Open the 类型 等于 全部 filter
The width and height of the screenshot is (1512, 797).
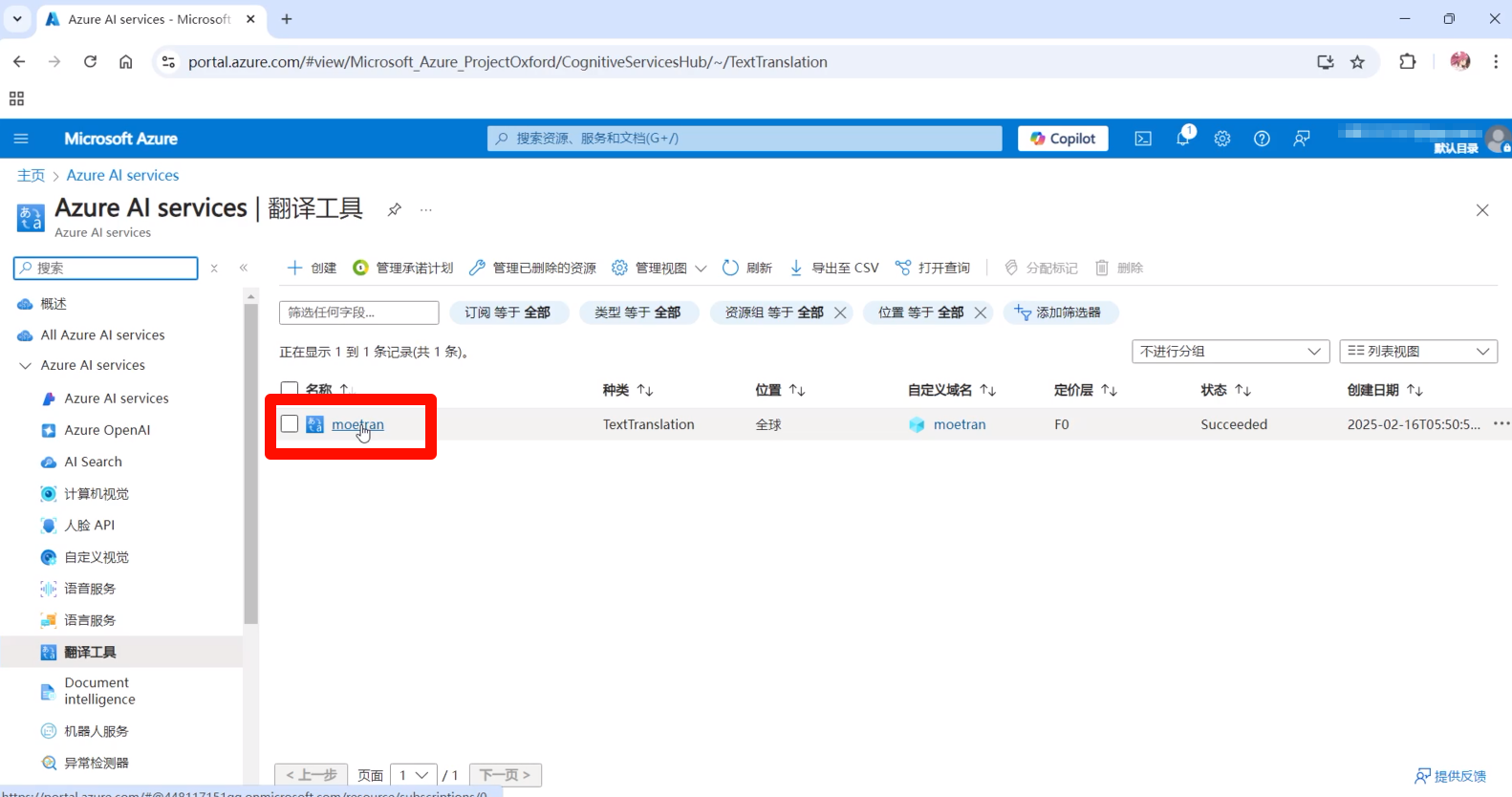click(637, 312)
